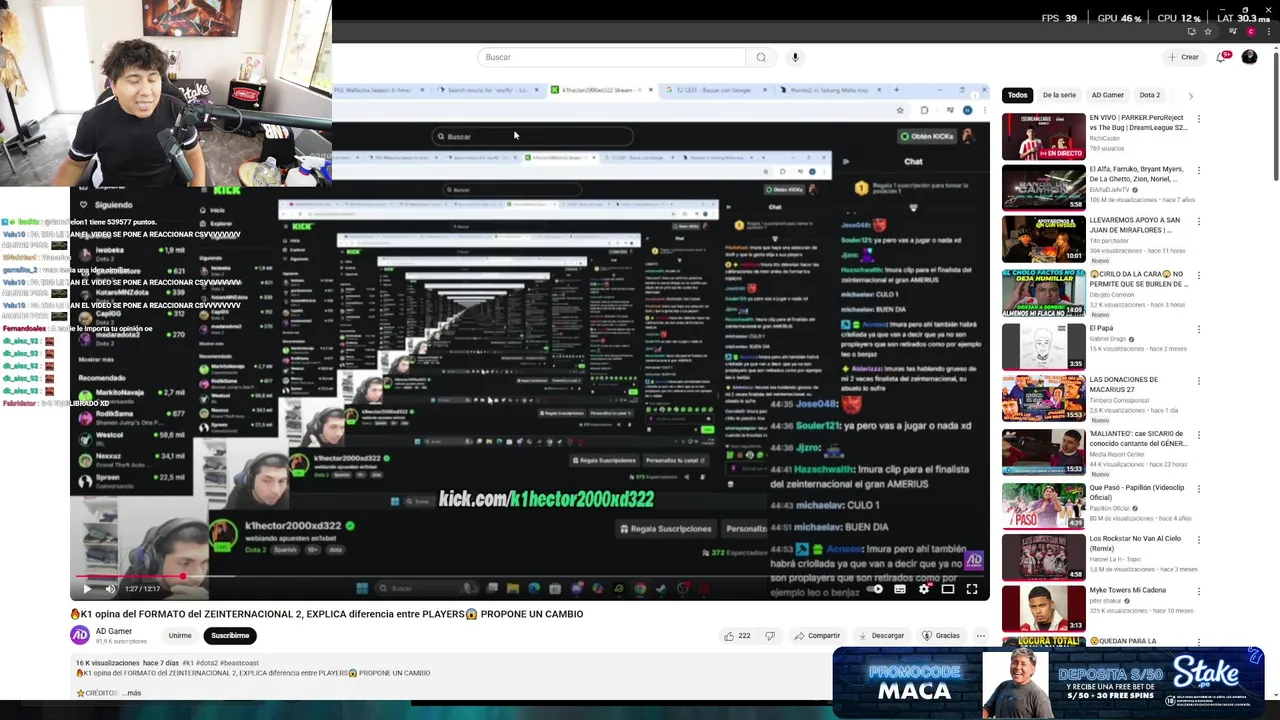The width and height of the screenshot is (1280, 720).
Task: Open options menu for EN VIVO PARKER.PeruReject video
Action: point(1198,119)
